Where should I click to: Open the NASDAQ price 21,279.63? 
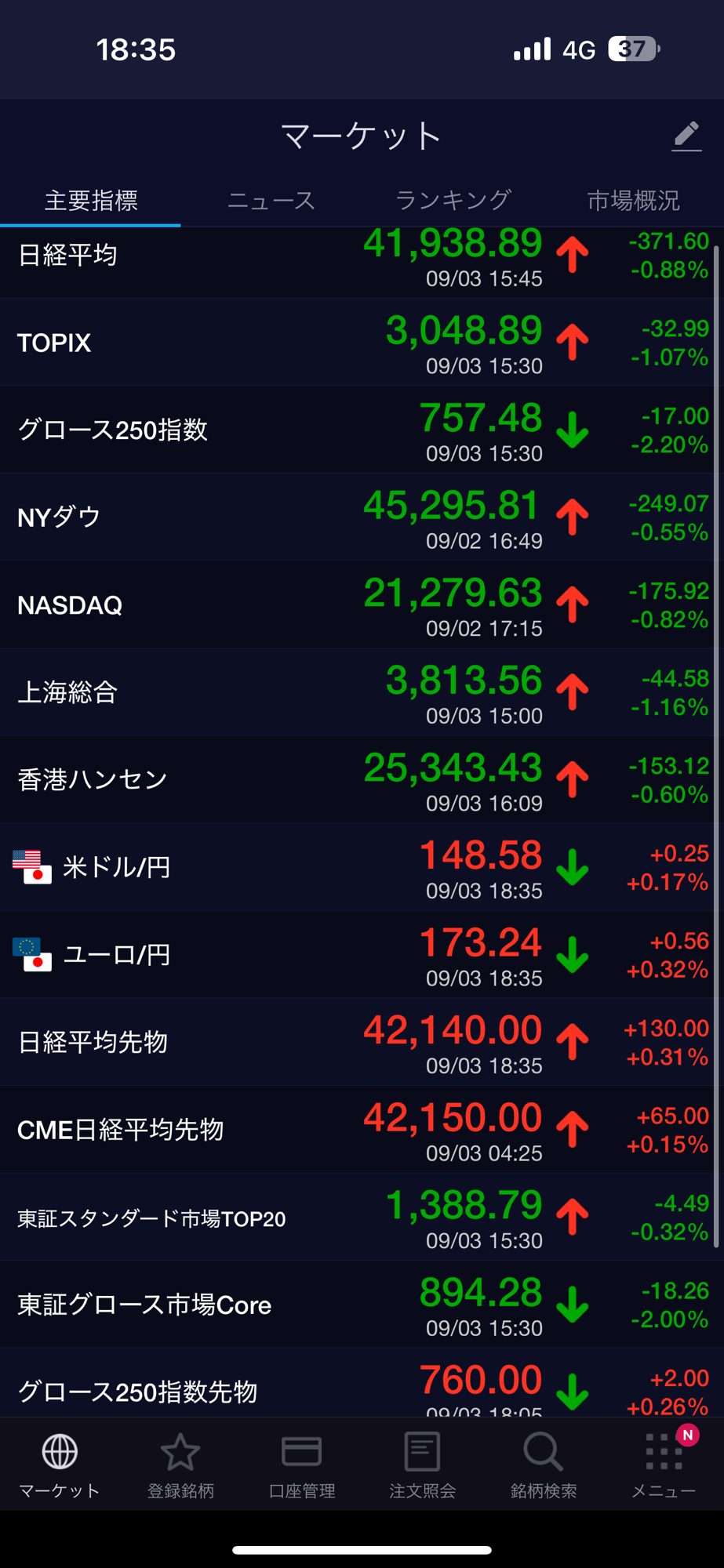click(x=453, y=593)
